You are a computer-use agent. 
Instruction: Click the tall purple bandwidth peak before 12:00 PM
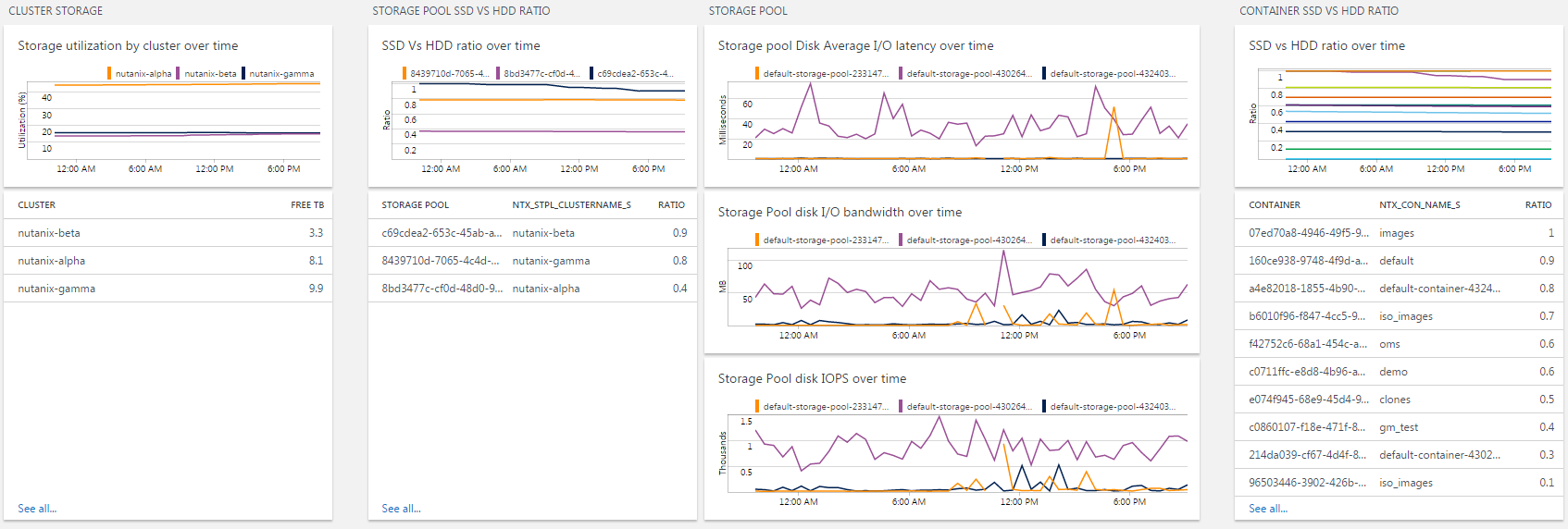click(1003, 252)
